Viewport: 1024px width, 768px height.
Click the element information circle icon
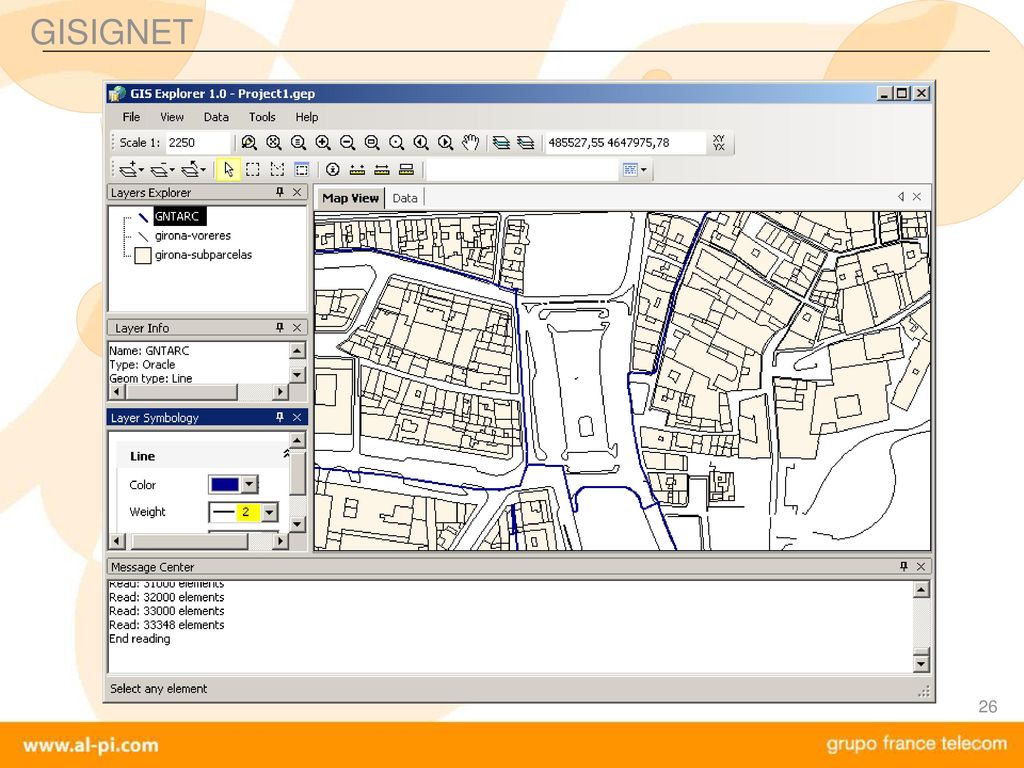(x=332, y=170)
